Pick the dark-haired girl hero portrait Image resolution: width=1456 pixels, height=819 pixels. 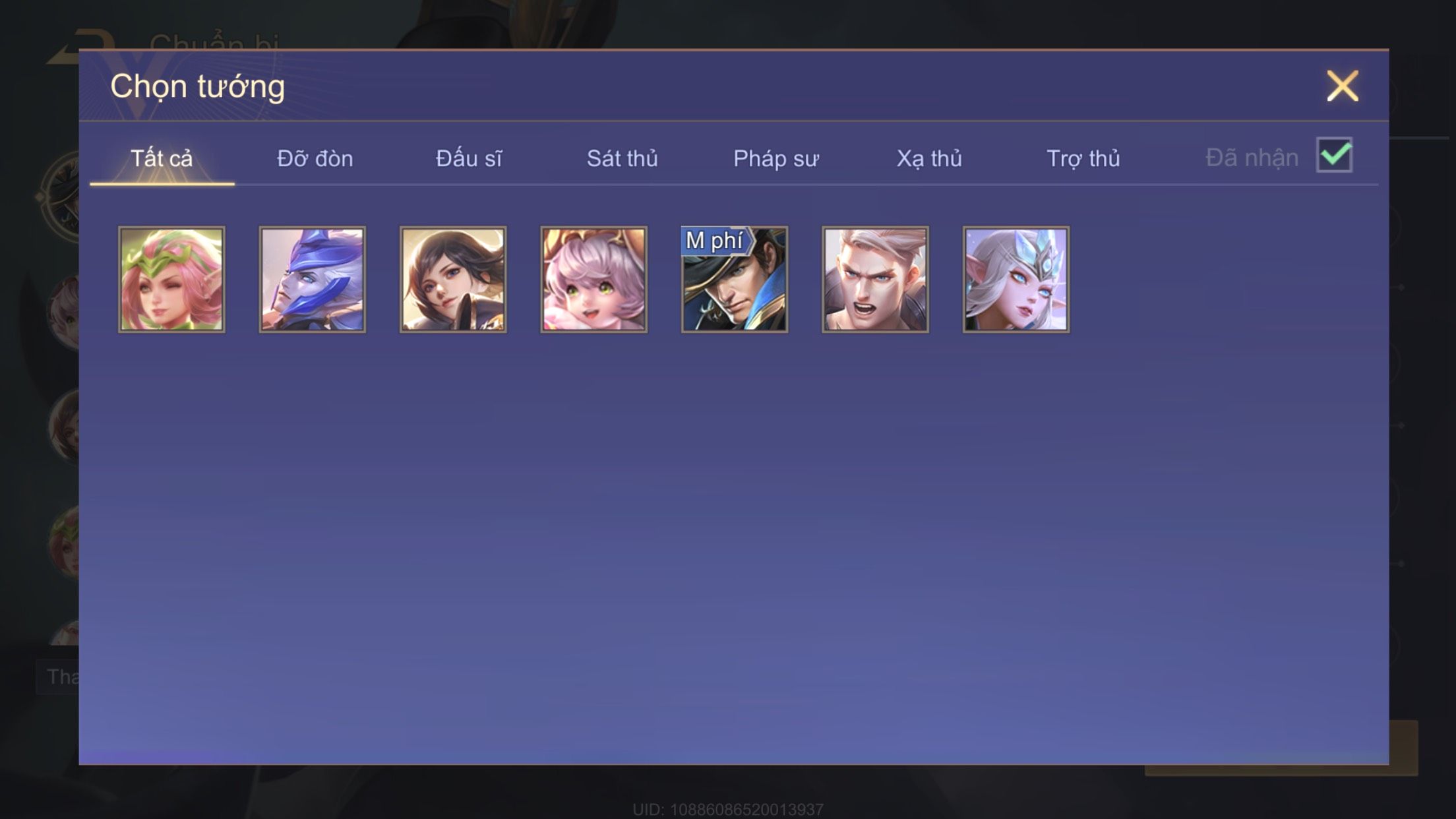[x=453, y=279]
